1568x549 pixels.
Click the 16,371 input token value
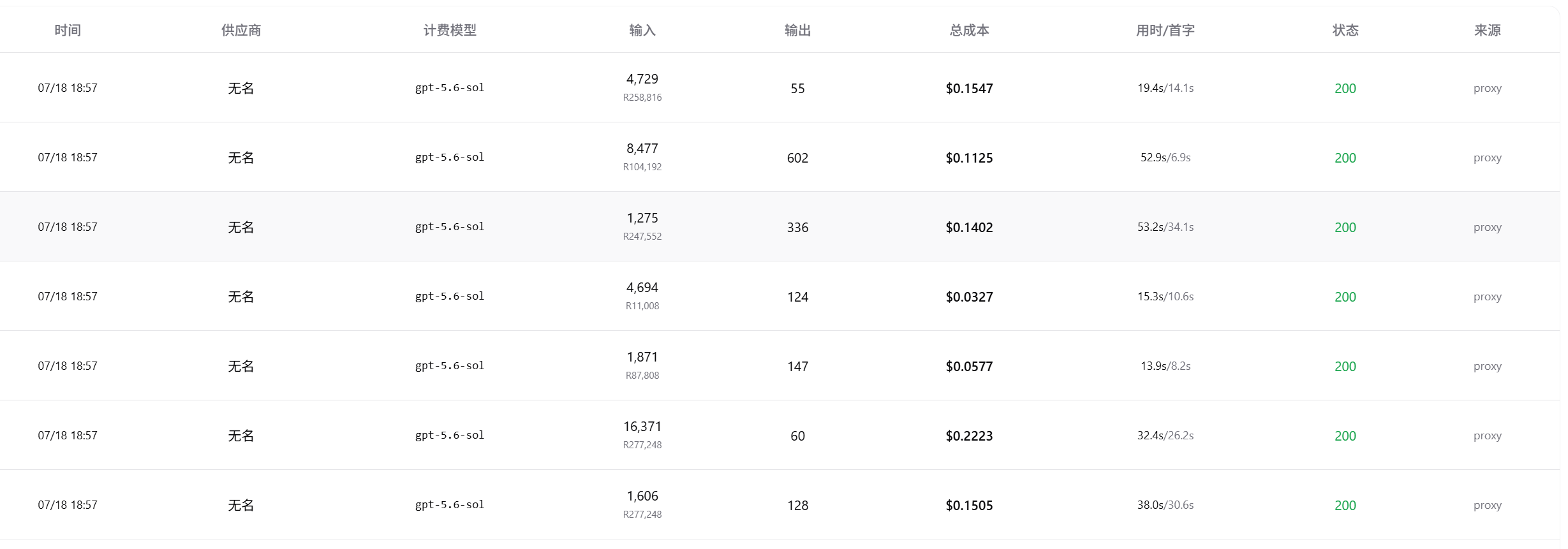point(642,426)
